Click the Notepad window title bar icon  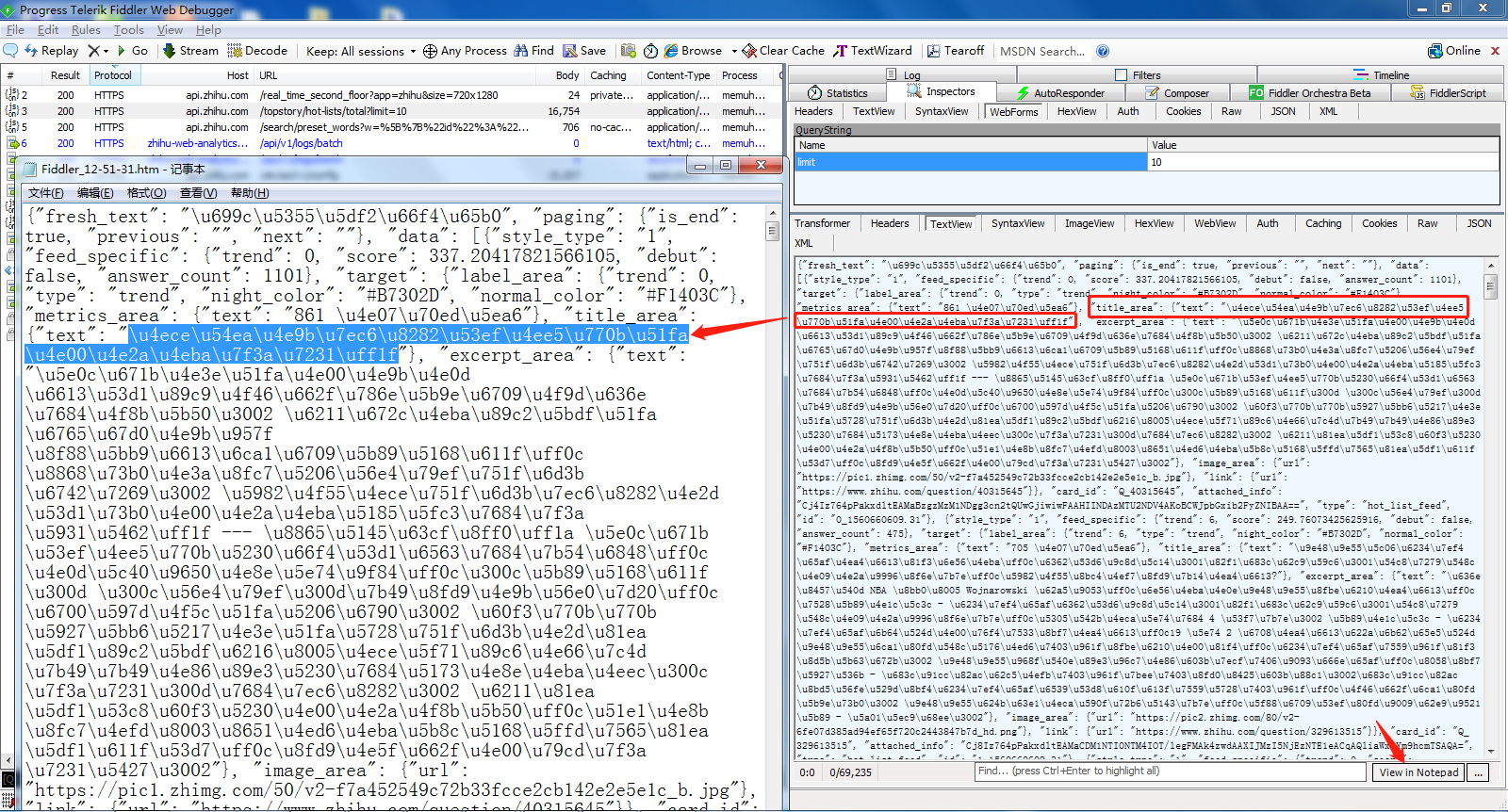29,169
